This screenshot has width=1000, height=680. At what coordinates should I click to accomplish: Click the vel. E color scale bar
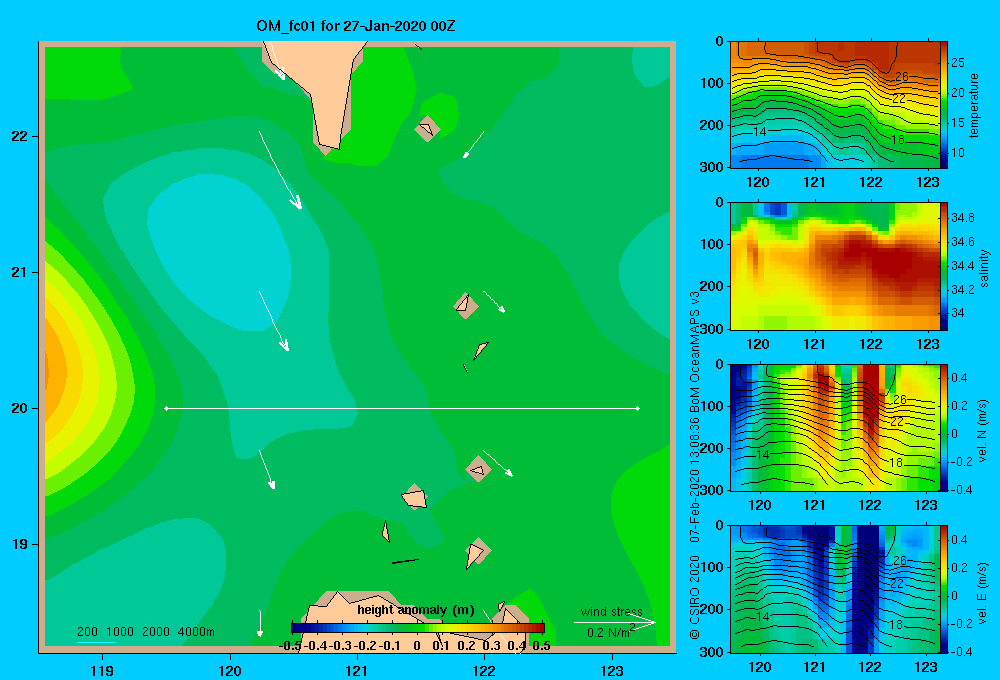click(944, 589)
